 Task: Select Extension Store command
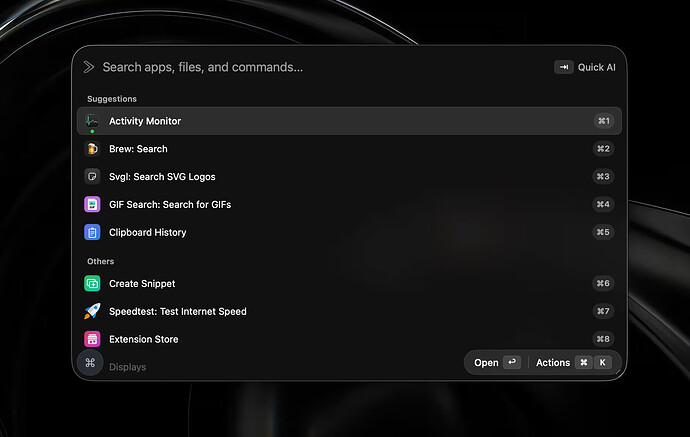click(x=349, y=339)
